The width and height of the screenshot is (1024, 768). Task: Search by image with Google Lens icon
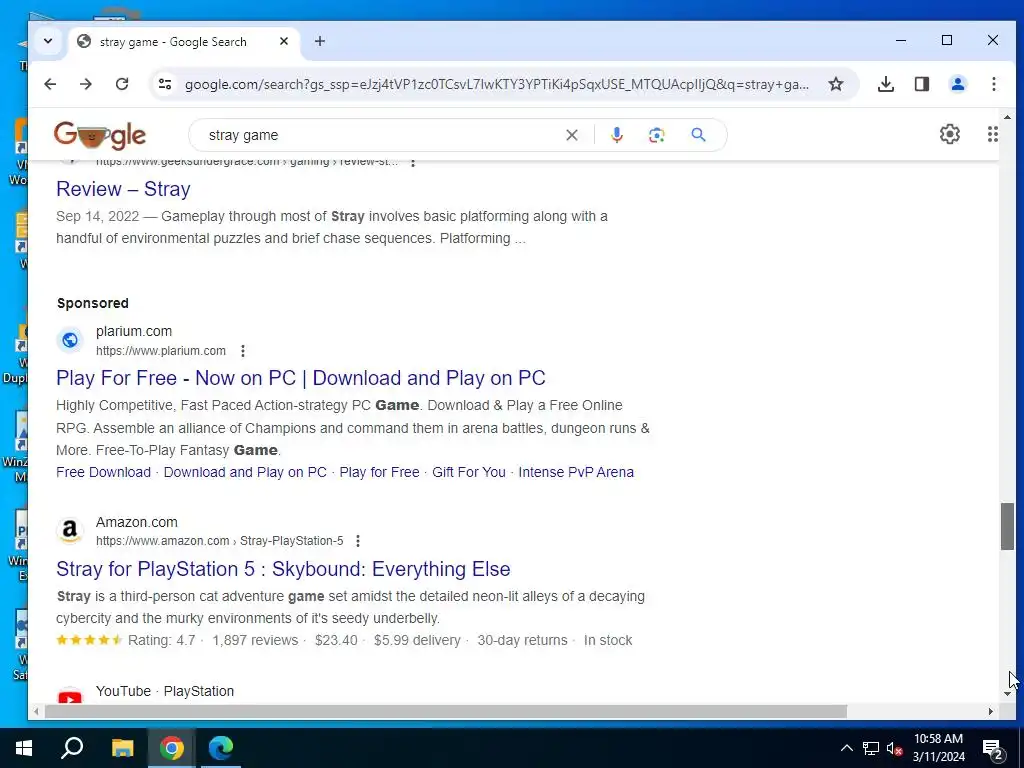coord(656,135)
